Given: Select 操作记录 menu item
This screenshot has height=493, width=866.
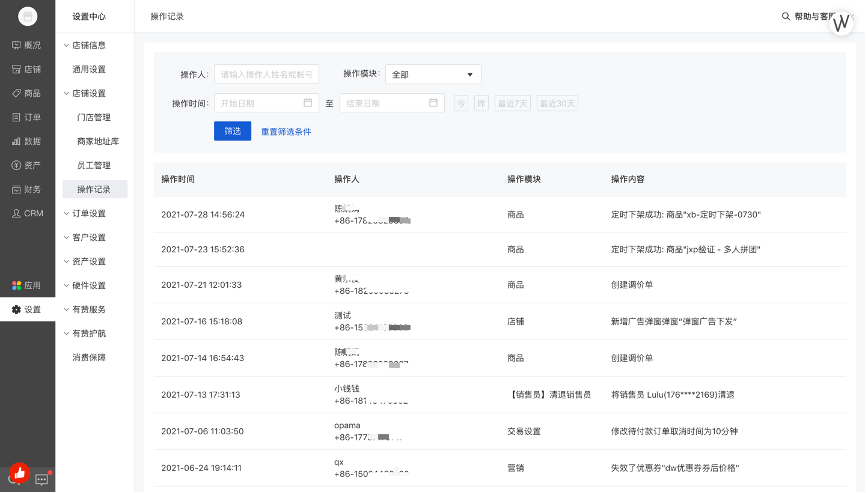Looking at the screenshot, I should 94,189.
